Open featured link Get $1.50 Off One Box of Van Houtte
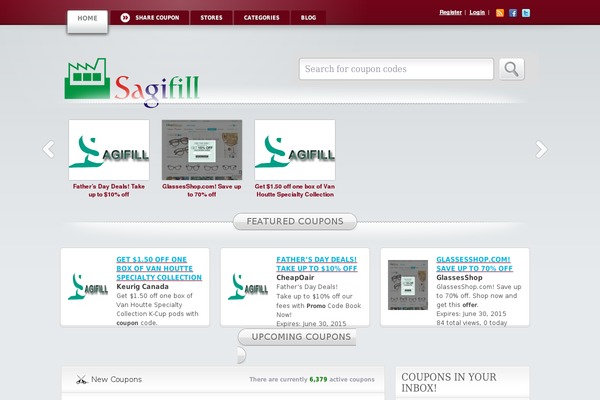 click(x=159, y=268)
